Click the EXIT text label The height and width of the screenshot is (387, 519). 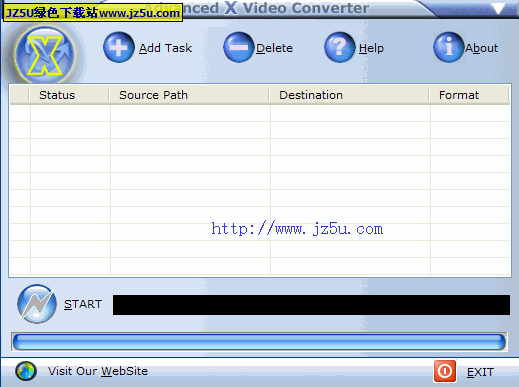click(480, 372)
